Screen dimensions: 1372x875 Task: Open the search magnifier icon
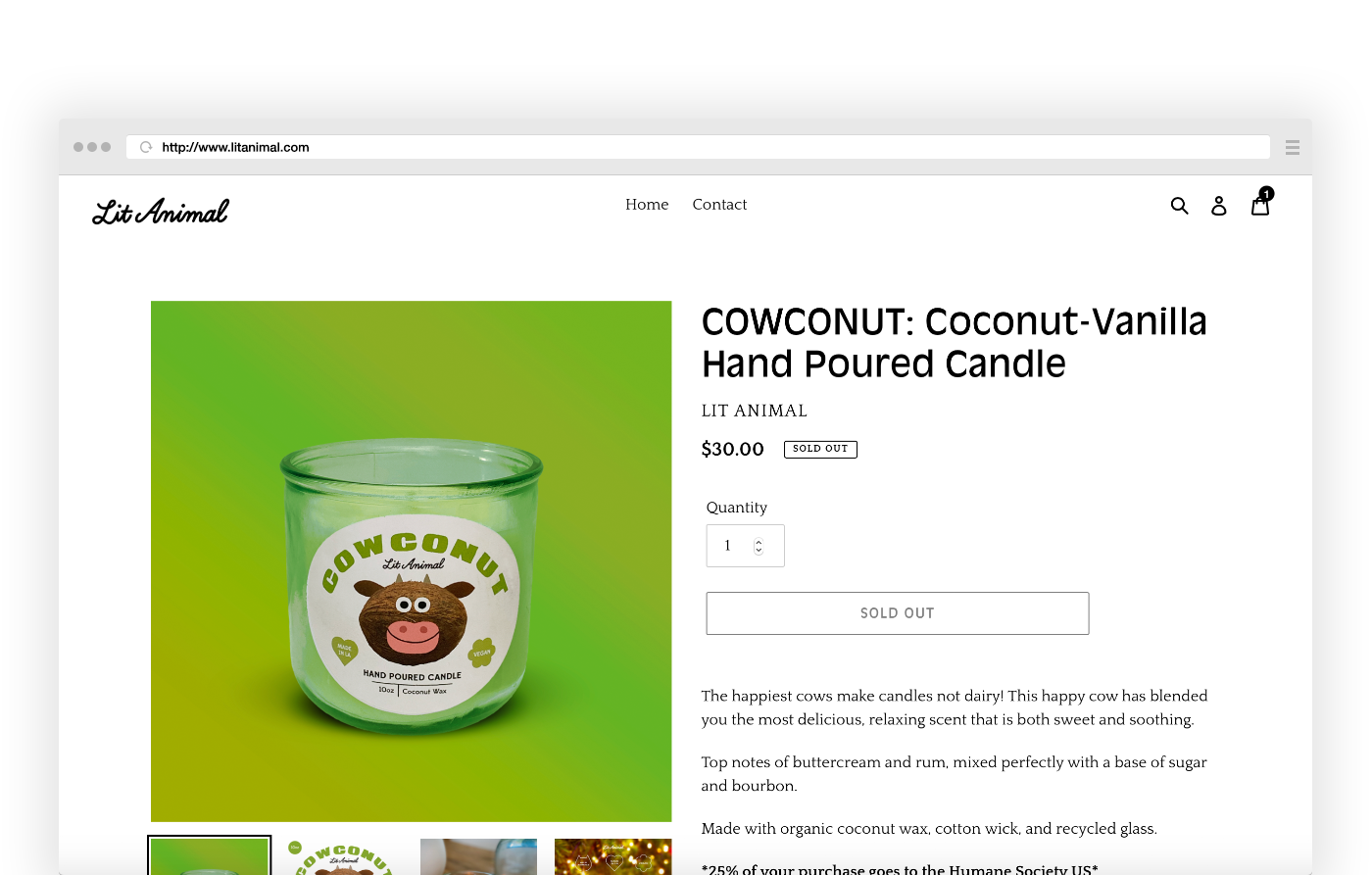point(1179,205)
